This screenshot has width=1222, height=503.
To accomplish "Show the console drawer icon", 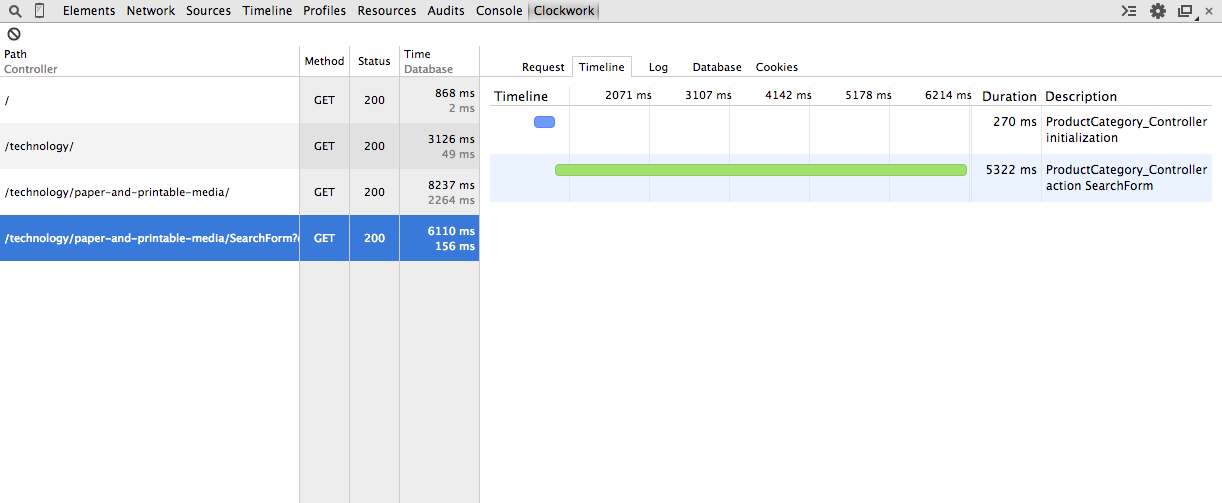I will tap(1129, 11).
